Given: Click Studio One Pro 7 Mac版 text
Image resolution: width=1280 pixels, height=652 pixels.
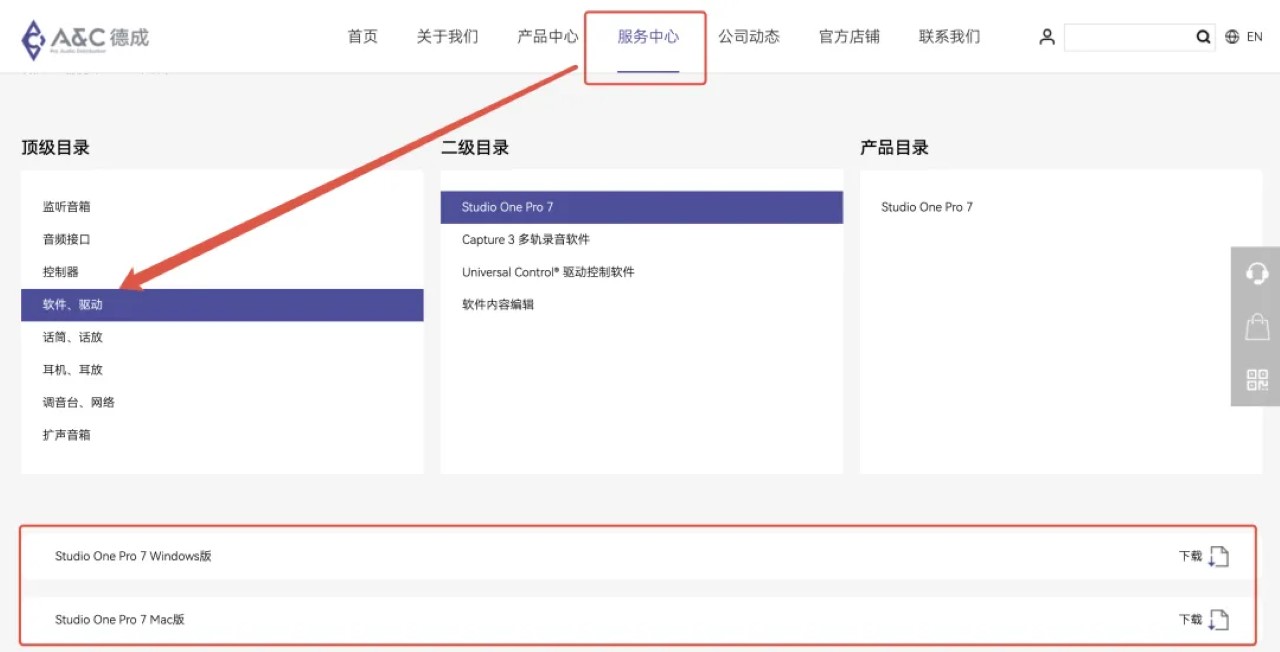Looking at the screenshot, I should point(120,620).
